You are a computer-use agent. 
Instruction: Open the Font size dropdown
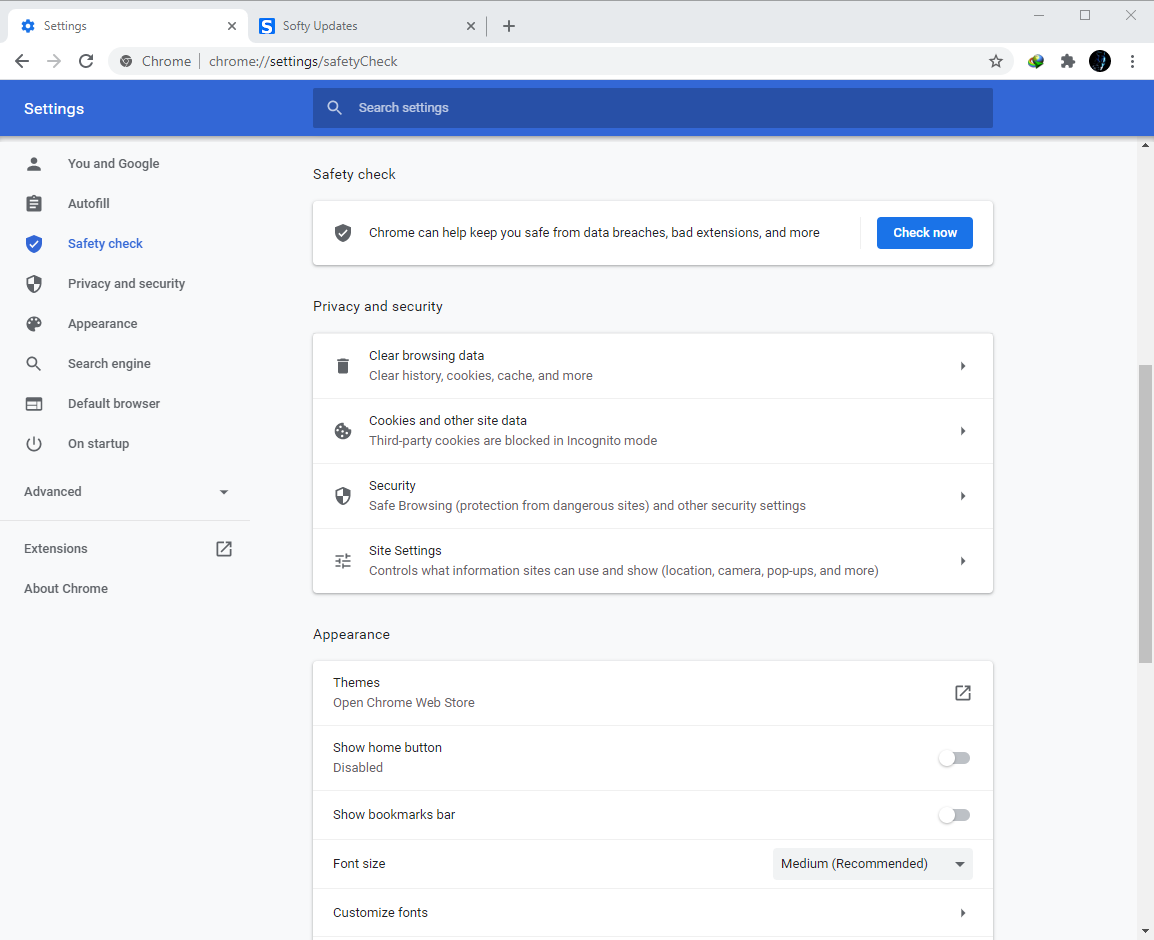coord(872,864)
